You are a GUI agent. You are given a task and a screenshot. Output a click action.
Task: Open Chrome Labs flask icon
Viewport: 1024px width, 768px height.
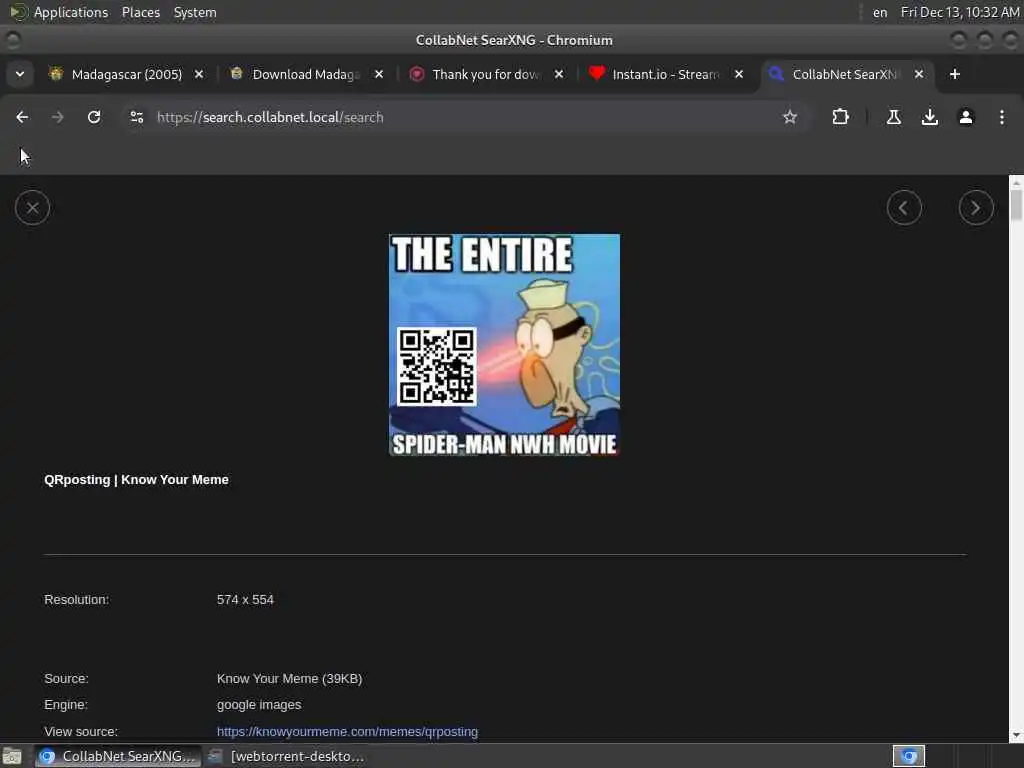tap(893, 117)
